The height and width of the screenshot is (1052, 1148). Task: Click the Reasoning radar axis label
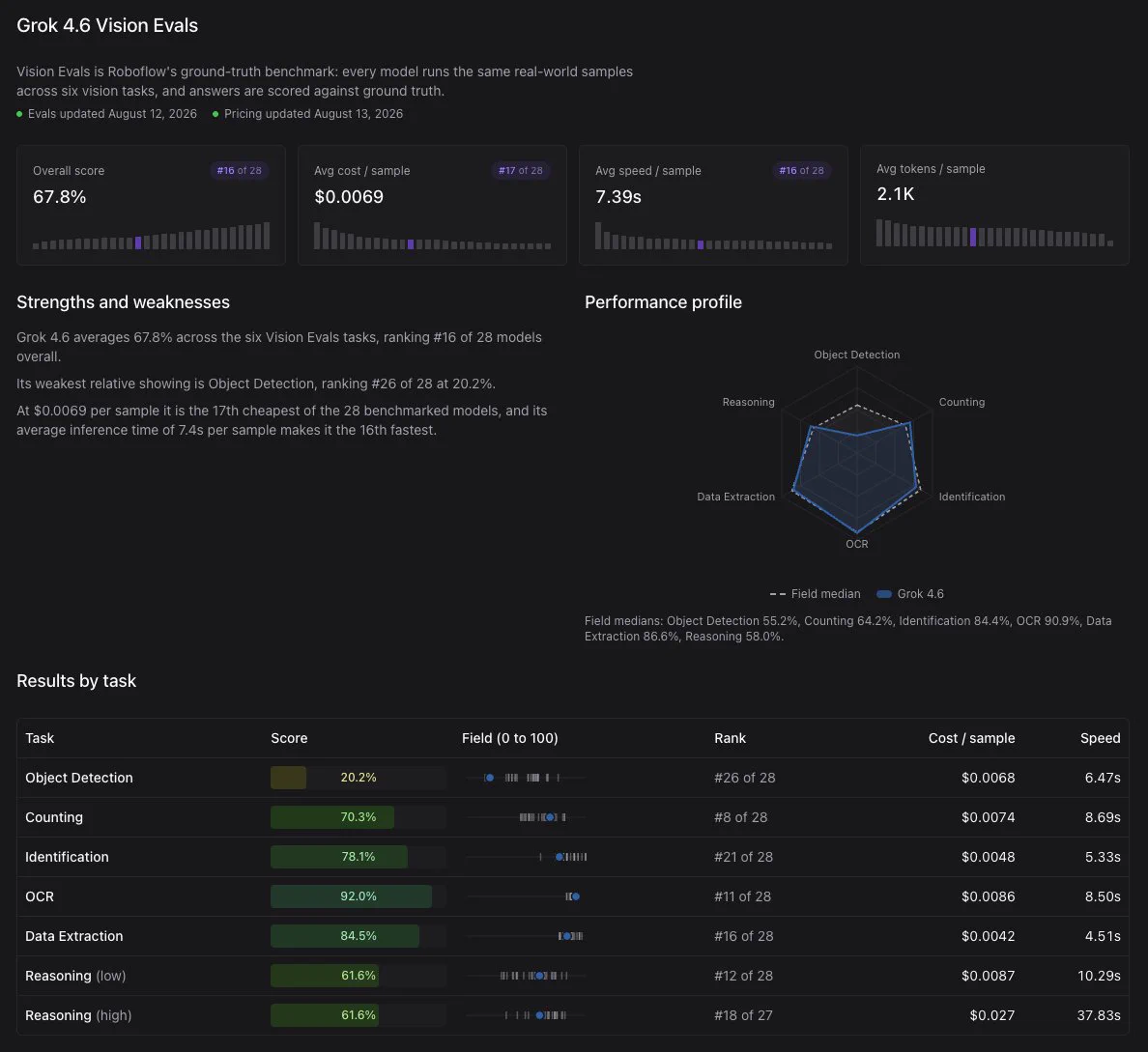748,402
